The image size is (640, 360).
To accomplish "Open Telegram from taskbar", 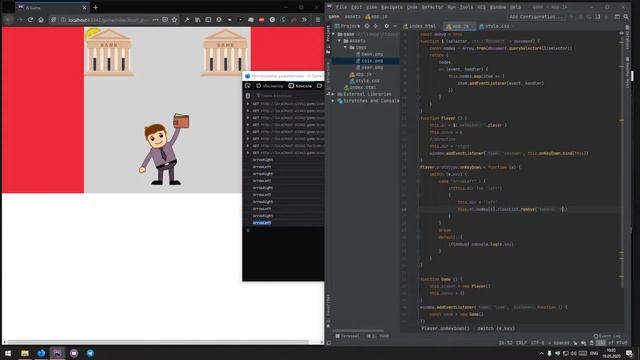I will click(x=90, y=353).
